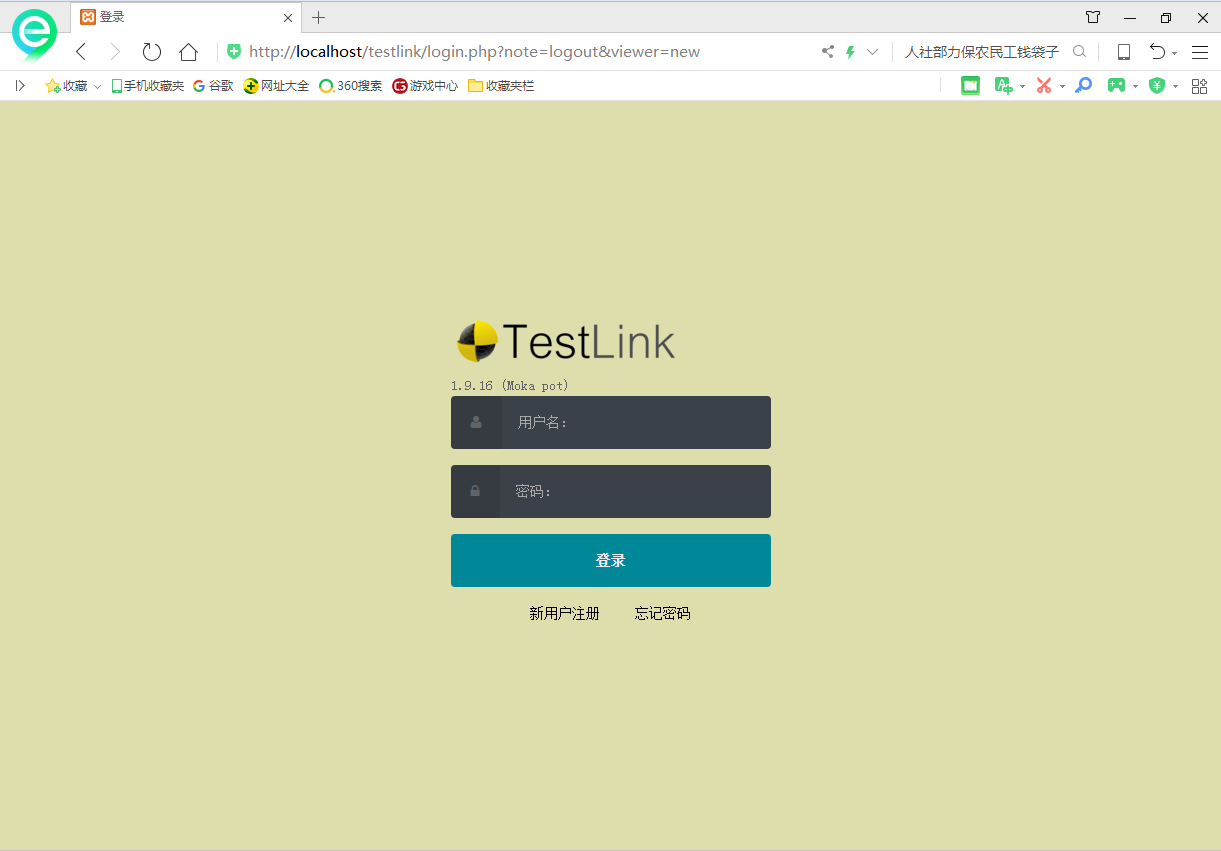Open the 新用户注册 registration link
The height and width of the screenshot is (851, 1221).
click(564, 613)
